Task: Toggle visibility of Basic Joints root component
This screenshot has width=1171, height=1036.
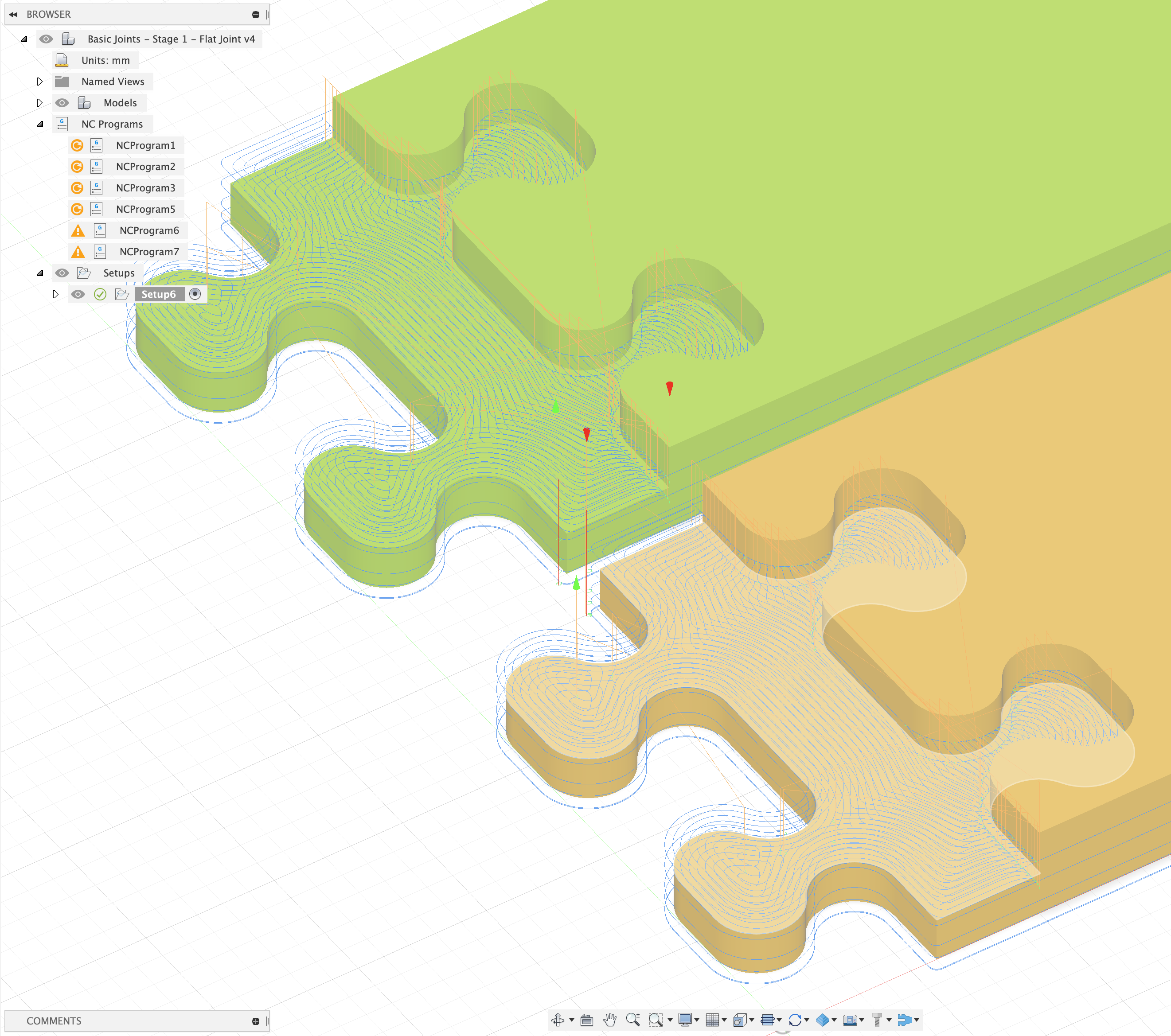Action: tap(47, 39)
